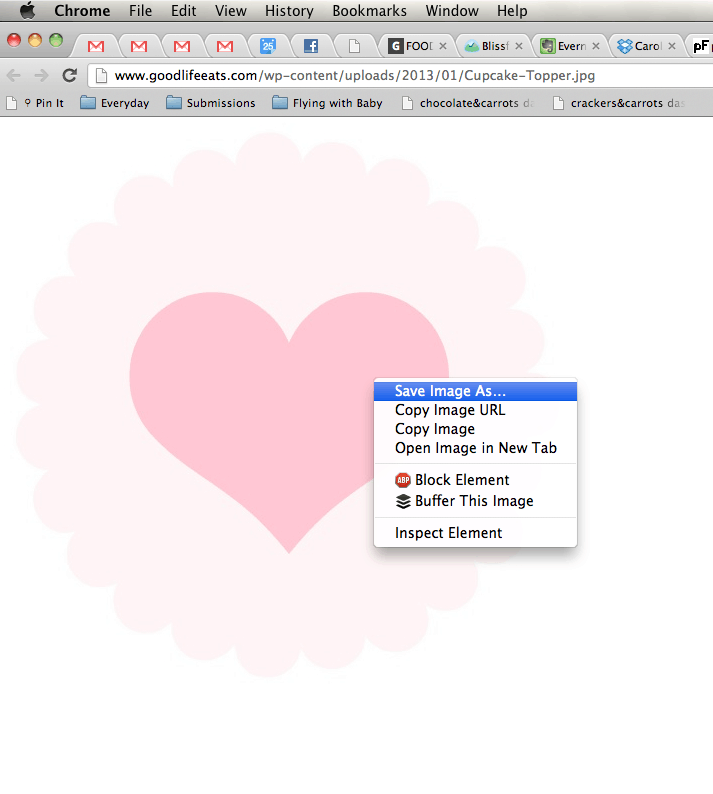Choose Save Image As from context menu
The width and height of the screenshot is (713, 794).
pyautogui.click(x=450, y=391)
